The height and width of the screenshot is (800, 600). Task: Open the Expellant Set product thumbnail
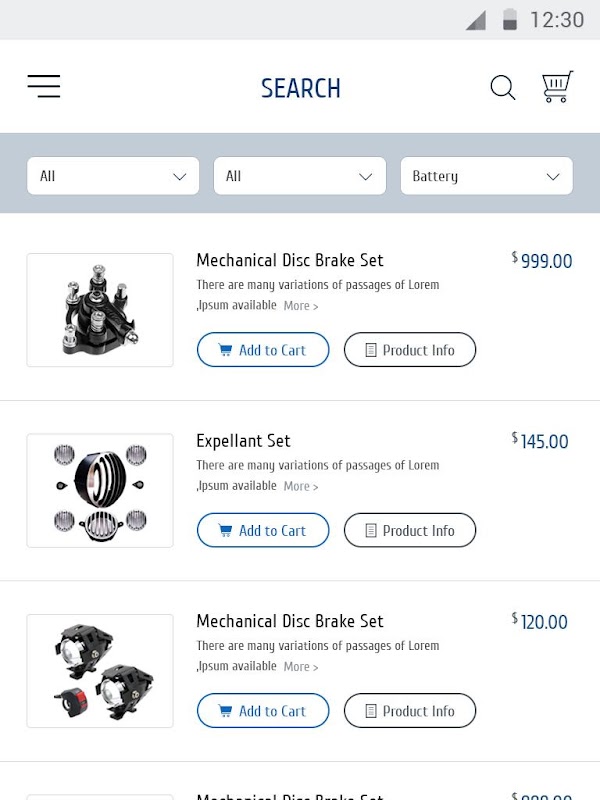[100, 490]
